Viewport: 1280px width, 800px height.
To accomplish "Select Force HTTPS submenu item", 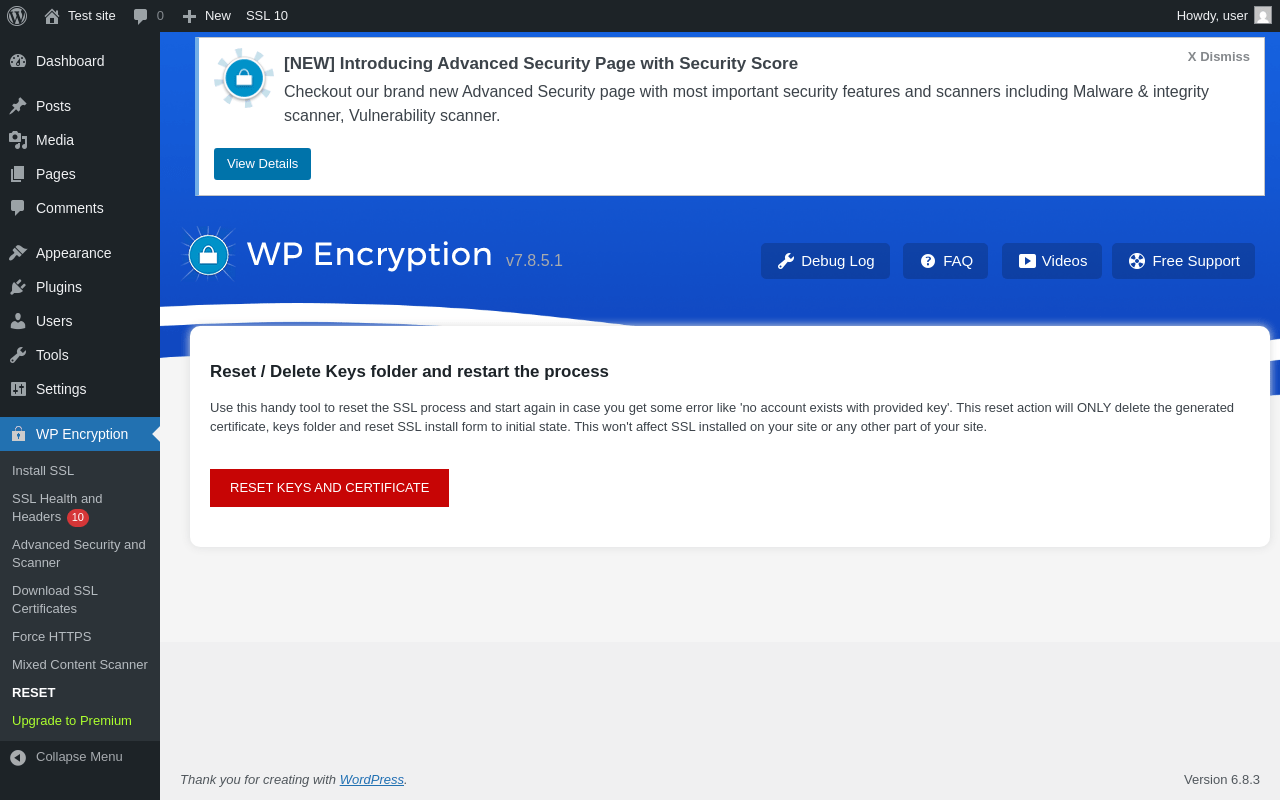I will [52, 637].
